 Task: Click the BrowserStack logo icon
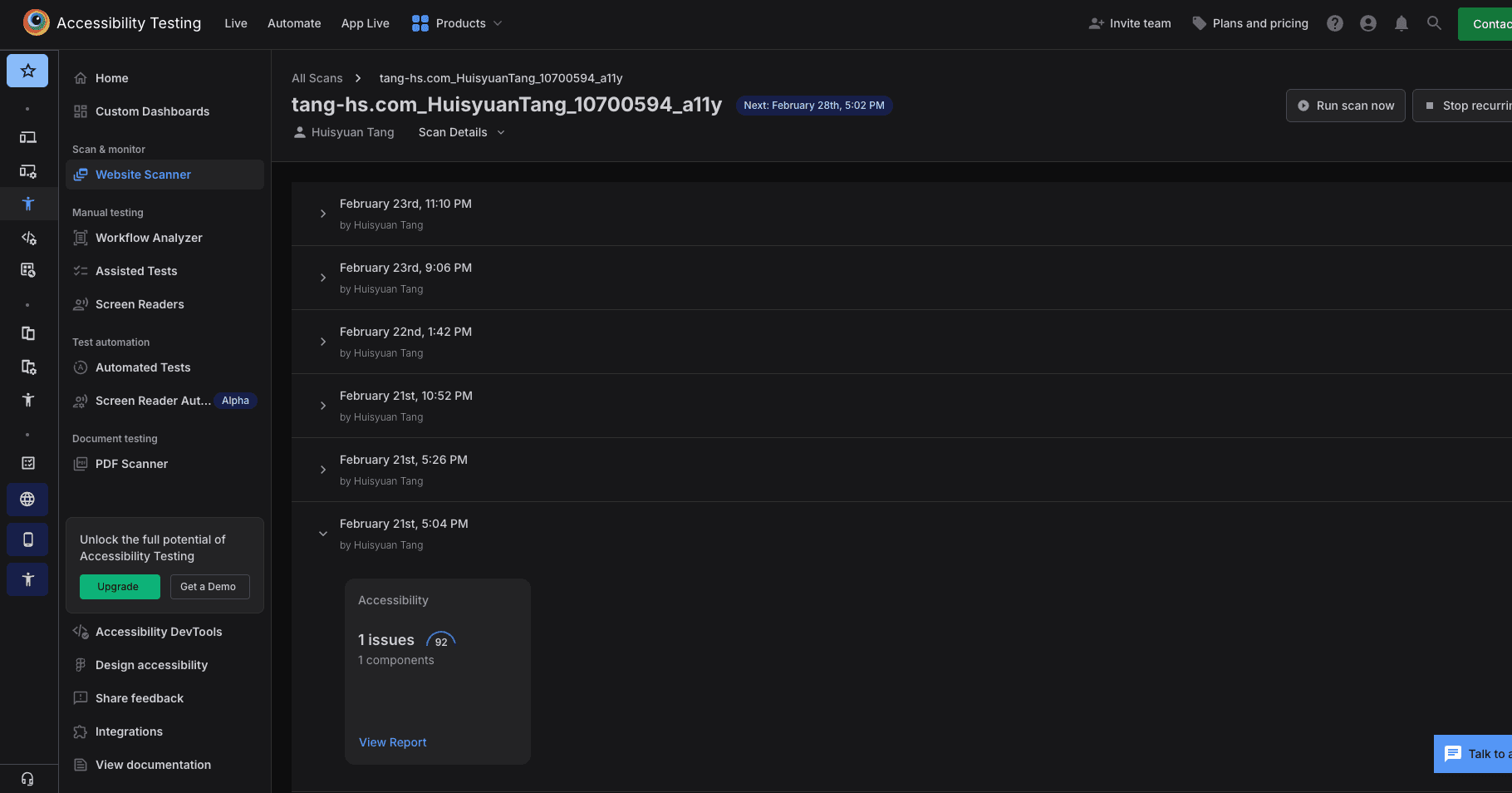coord(36,22)
